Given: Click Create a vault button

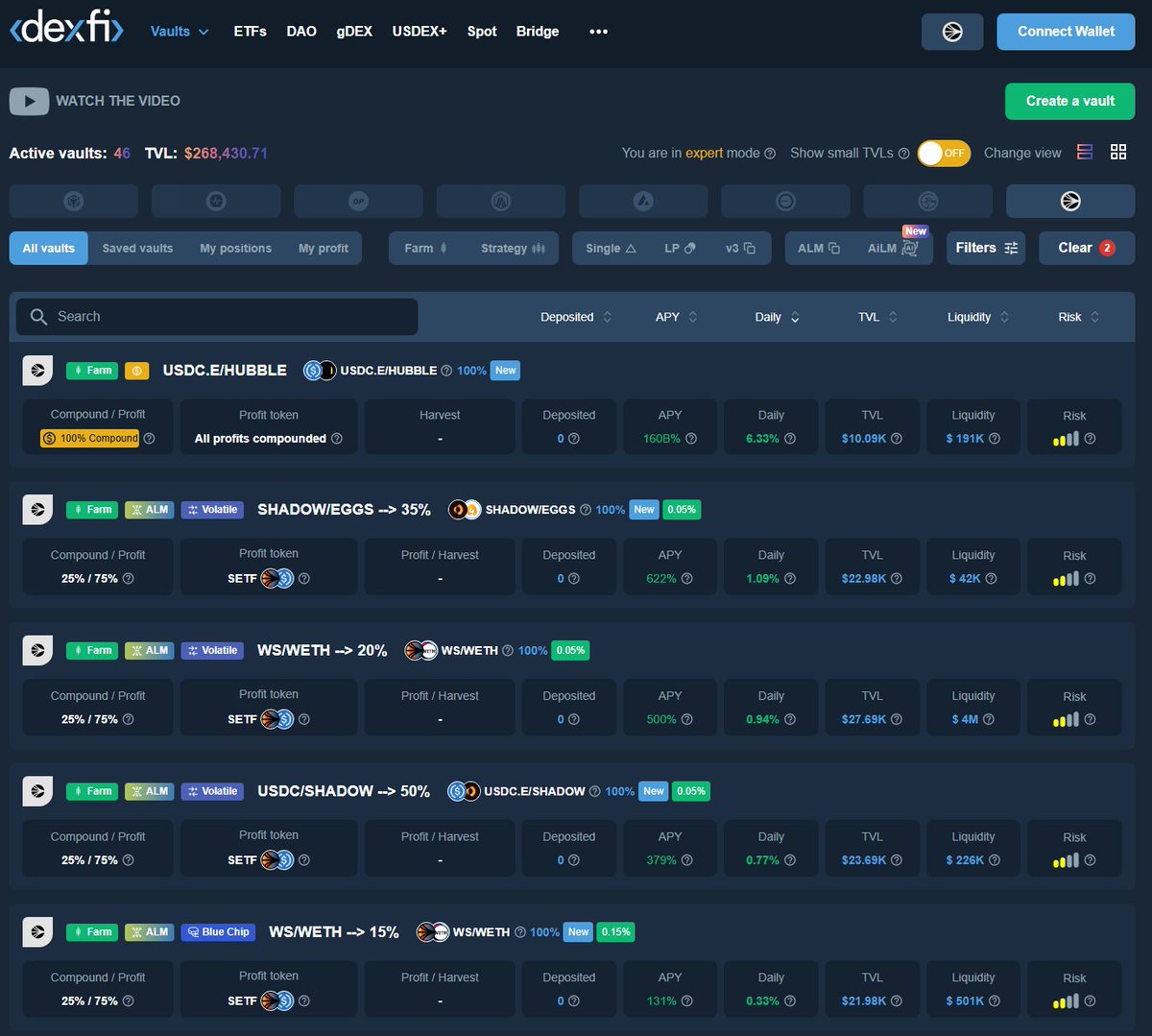Looking at the screenshot, I should pos(1070,101).
